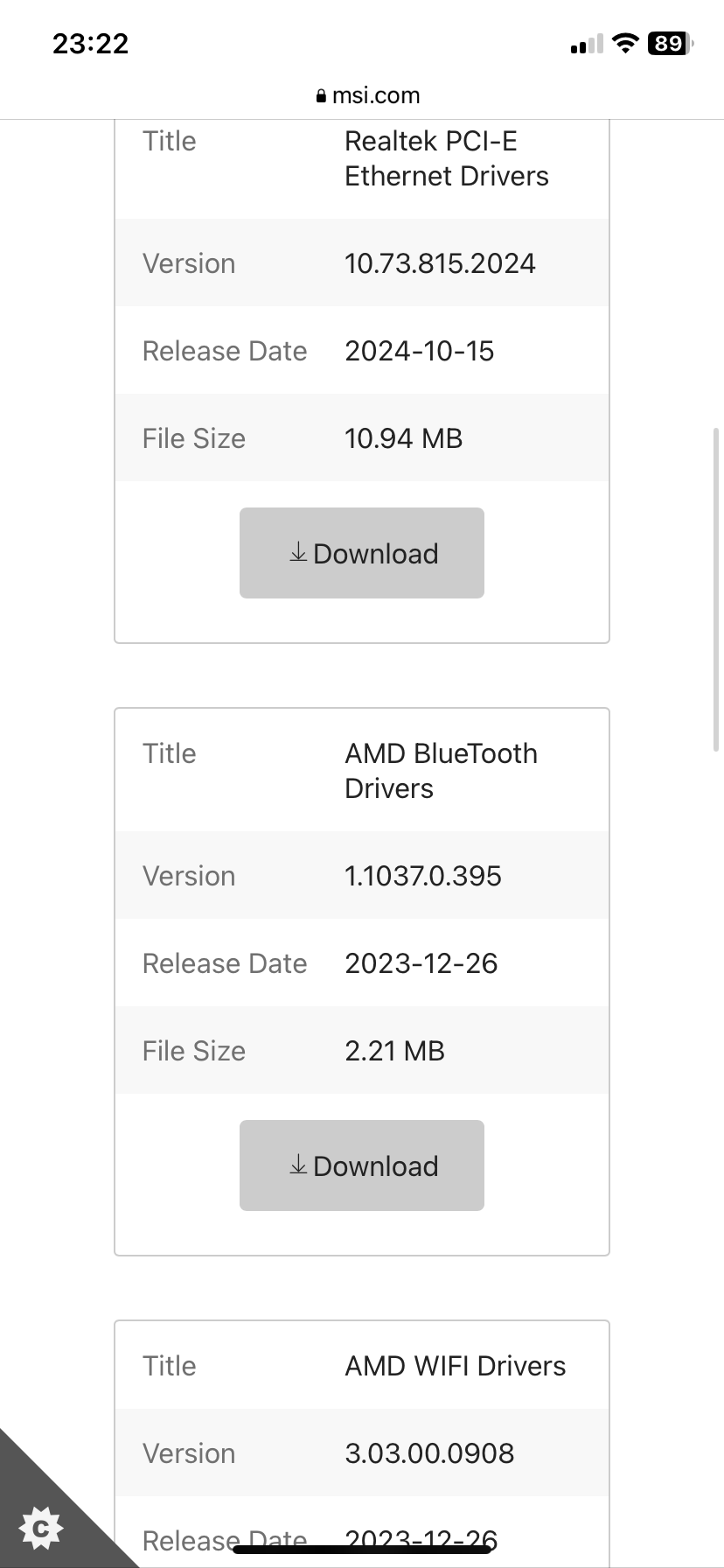Tap the 10.94 MB file size value
The image size is (724, 1568).
pos(403,438)
